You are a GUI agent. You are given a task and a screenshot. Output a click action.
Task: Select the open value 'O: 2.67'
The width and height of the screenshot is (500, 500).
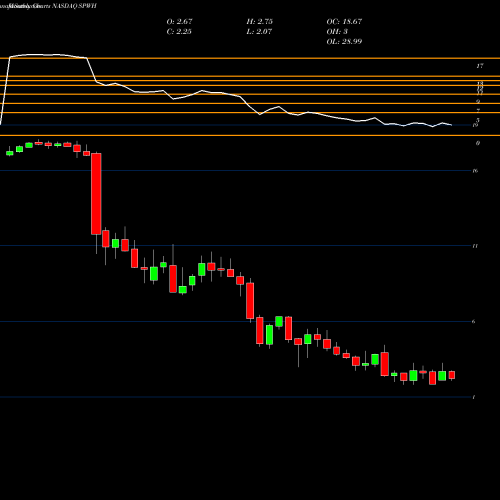[x=179, y=21]
